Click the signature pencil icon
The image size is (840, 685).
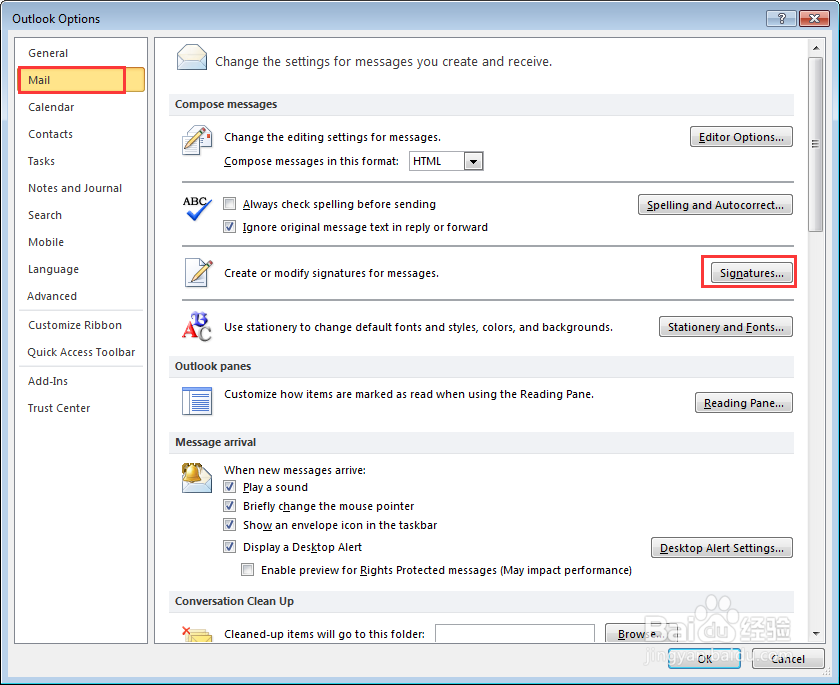(198, 273)
